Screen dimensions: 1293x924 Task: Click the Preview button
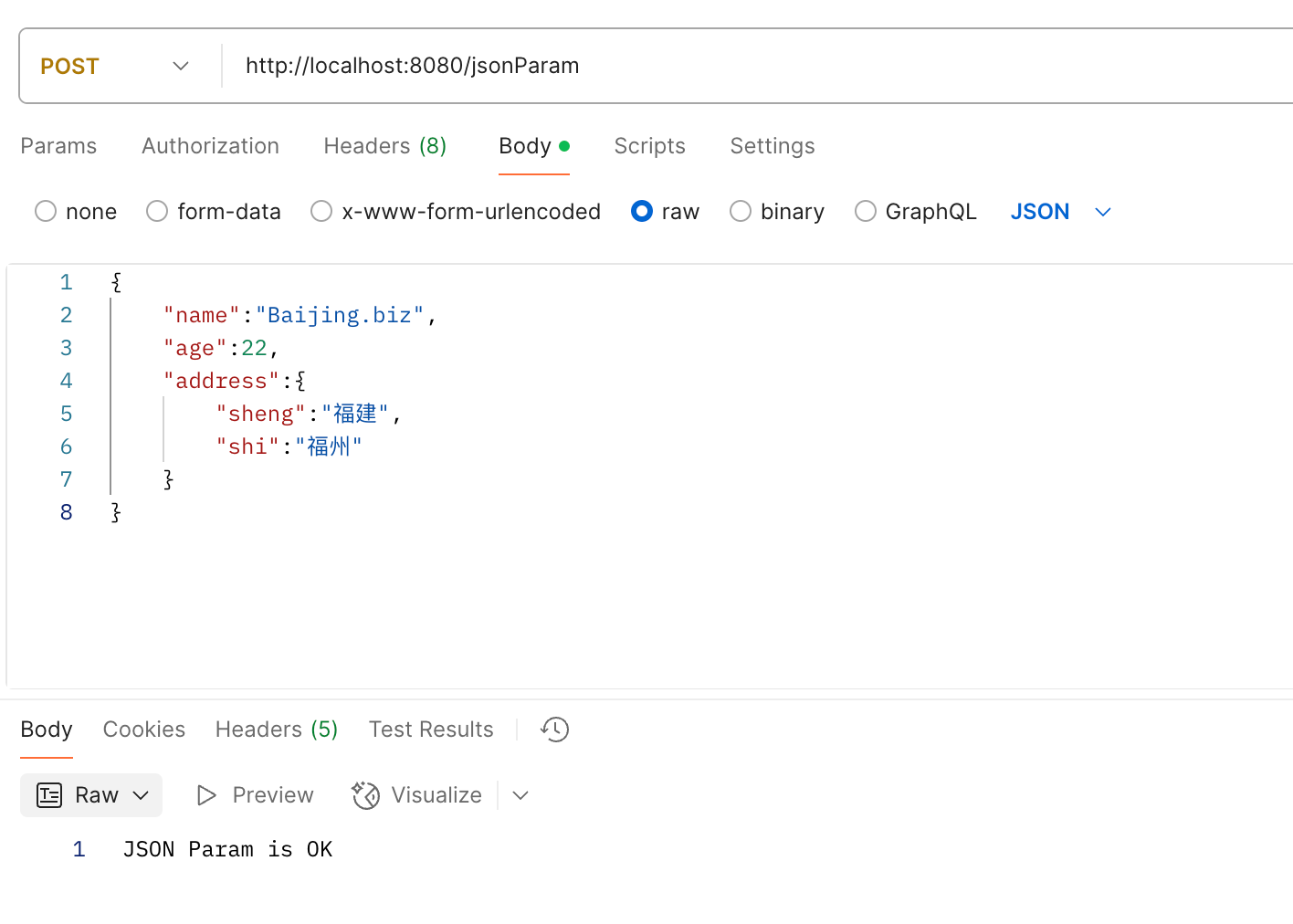coord(256,795)
